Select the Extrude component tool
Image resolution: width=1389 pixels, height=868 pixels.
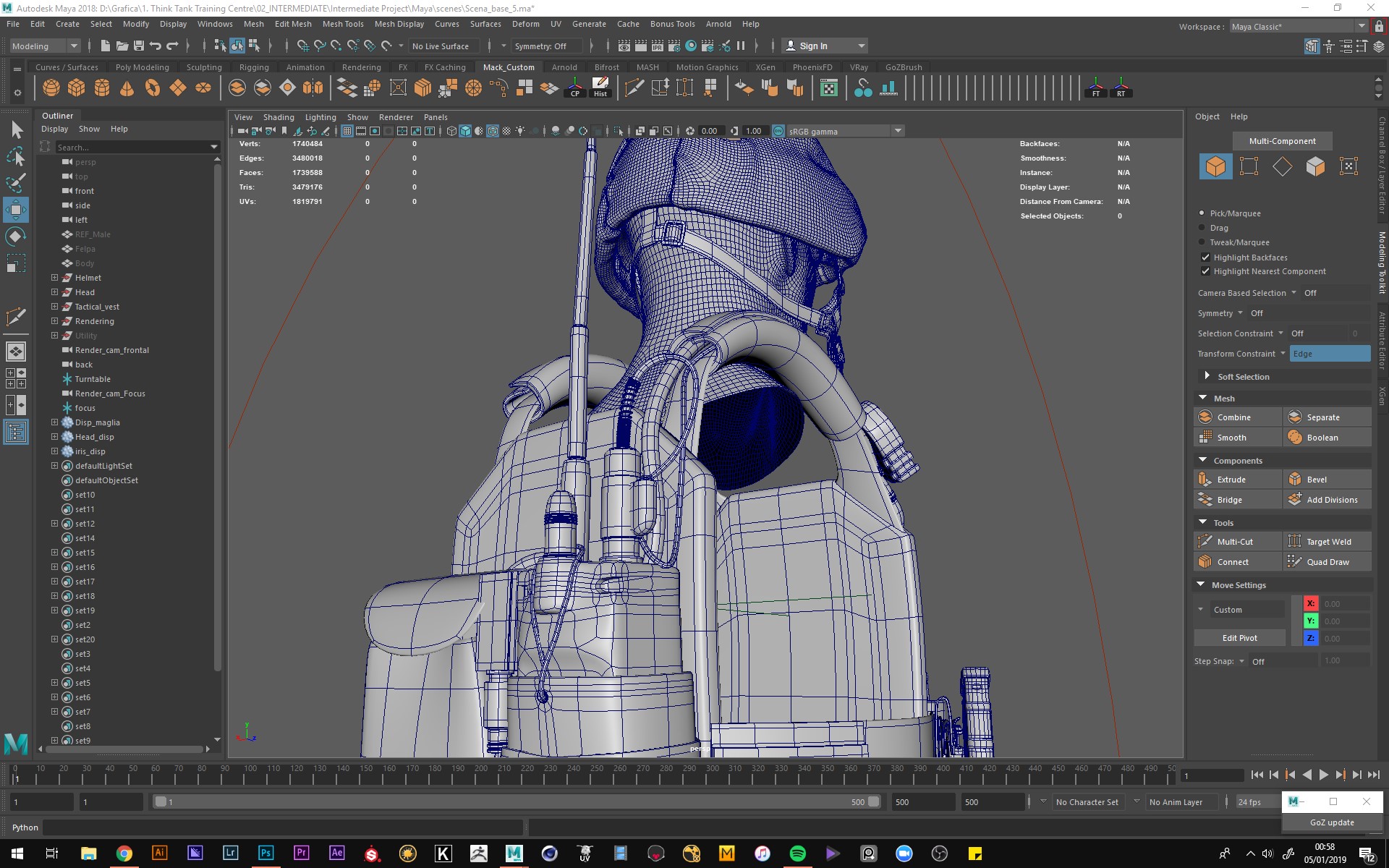pos(1231,480)
